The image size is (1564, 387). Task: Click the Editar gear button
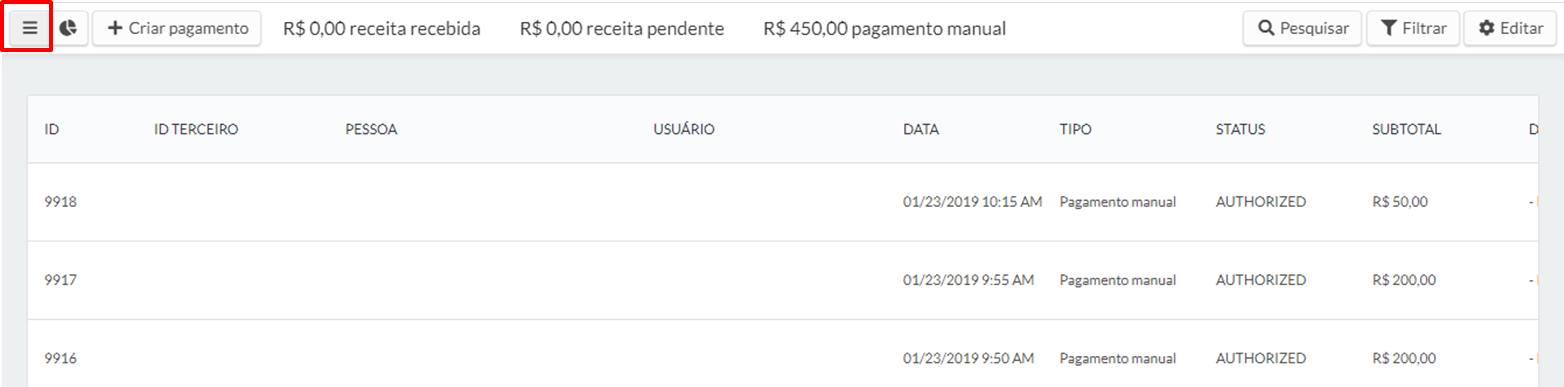tap(1510, 29)
